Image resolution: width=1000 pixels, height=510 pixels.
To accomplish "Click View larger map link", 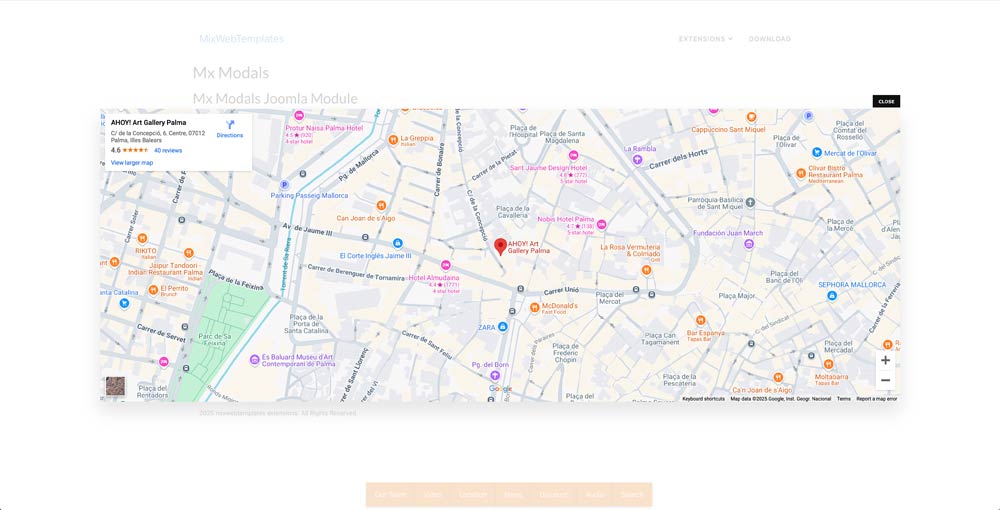I will [132, 162].
